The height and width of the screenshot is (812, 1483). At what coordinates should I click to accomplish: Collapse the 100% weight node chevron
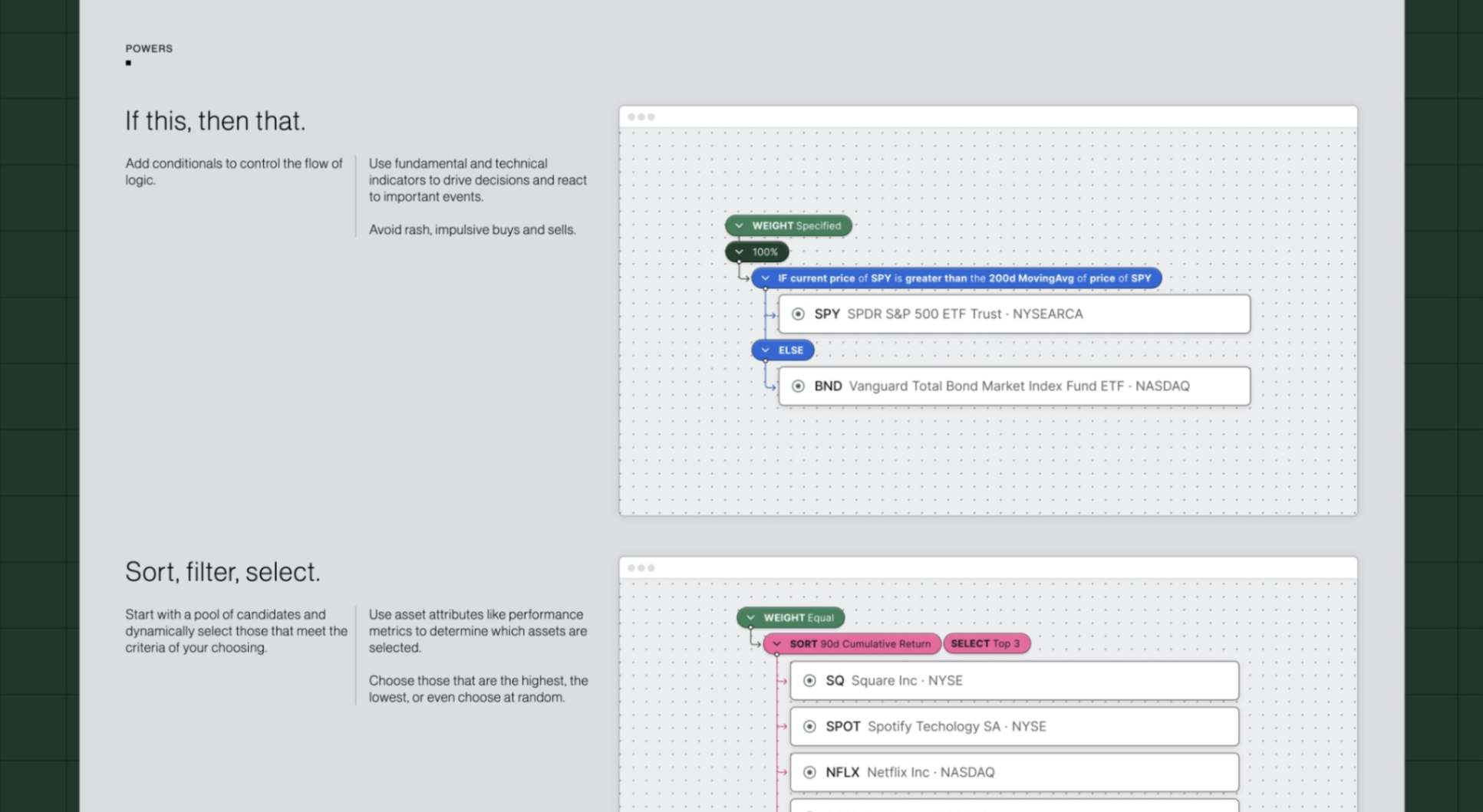click(x=739, y=251)
